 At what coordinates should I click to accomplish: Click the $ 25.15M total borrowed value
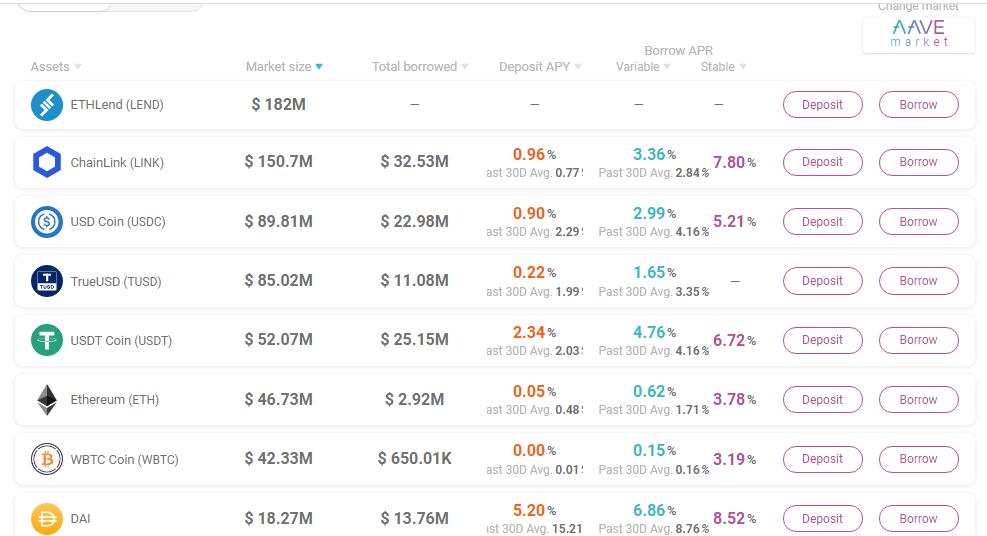414,340
